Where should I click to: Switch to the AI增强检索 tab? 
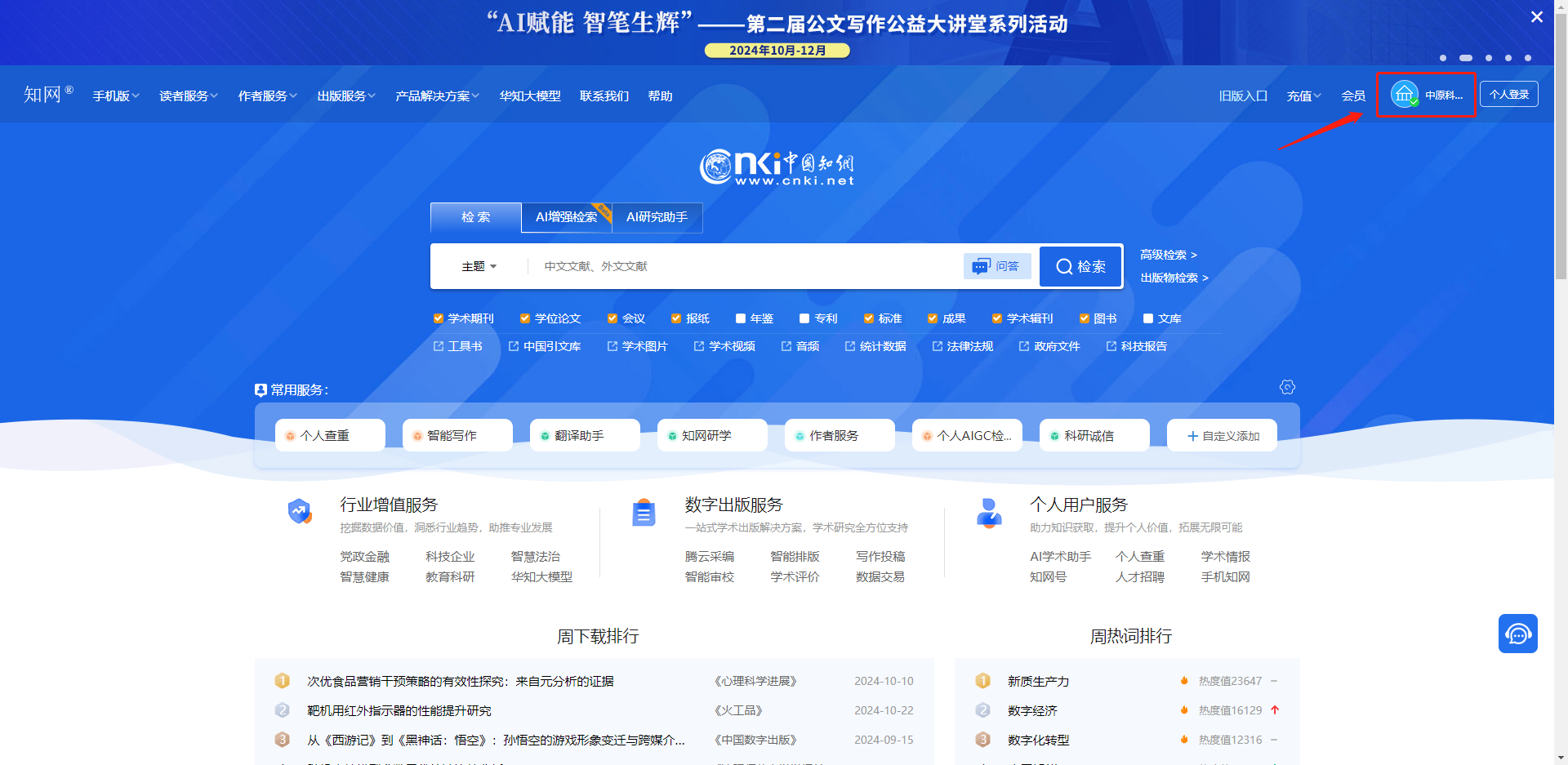[566, 217]
